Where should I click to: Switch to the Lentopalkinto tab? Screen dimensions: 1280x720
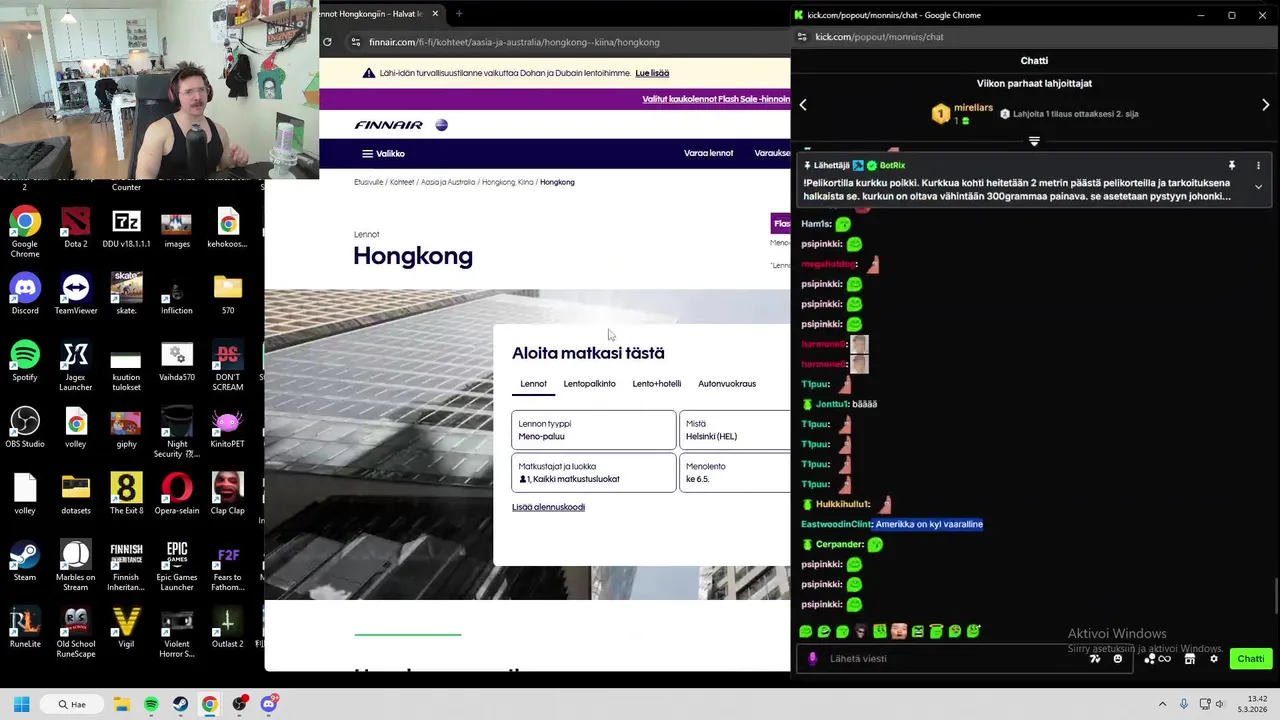(x=589, y=384)
